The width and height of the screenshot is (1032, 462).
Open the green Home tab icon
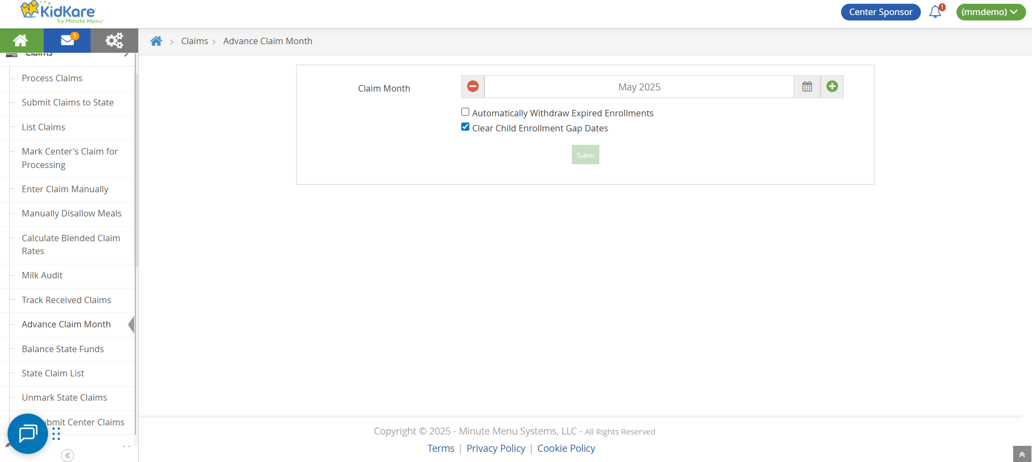(20, 40)
